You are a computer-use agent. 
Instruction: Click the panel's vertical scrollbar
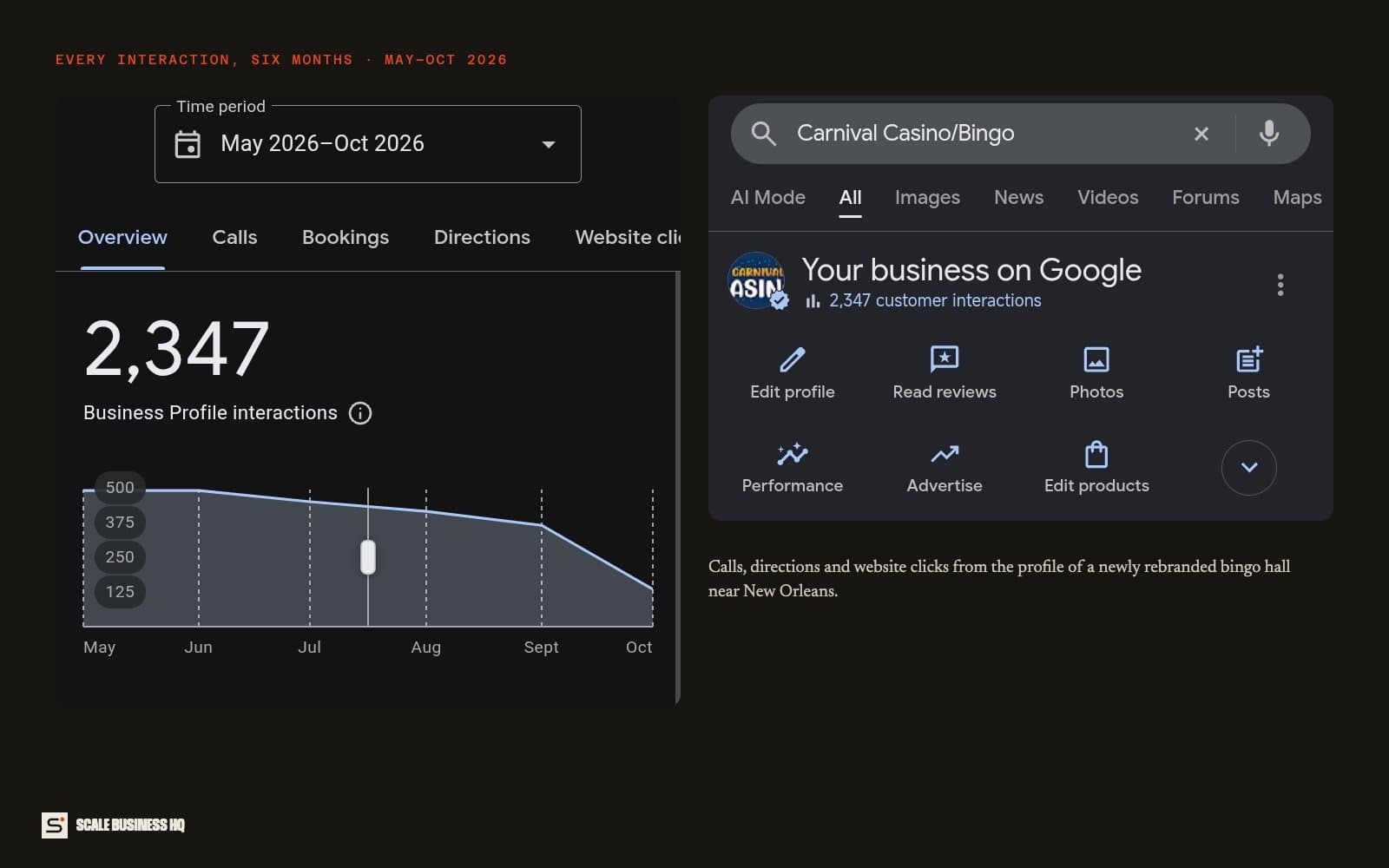pos(677,488)
